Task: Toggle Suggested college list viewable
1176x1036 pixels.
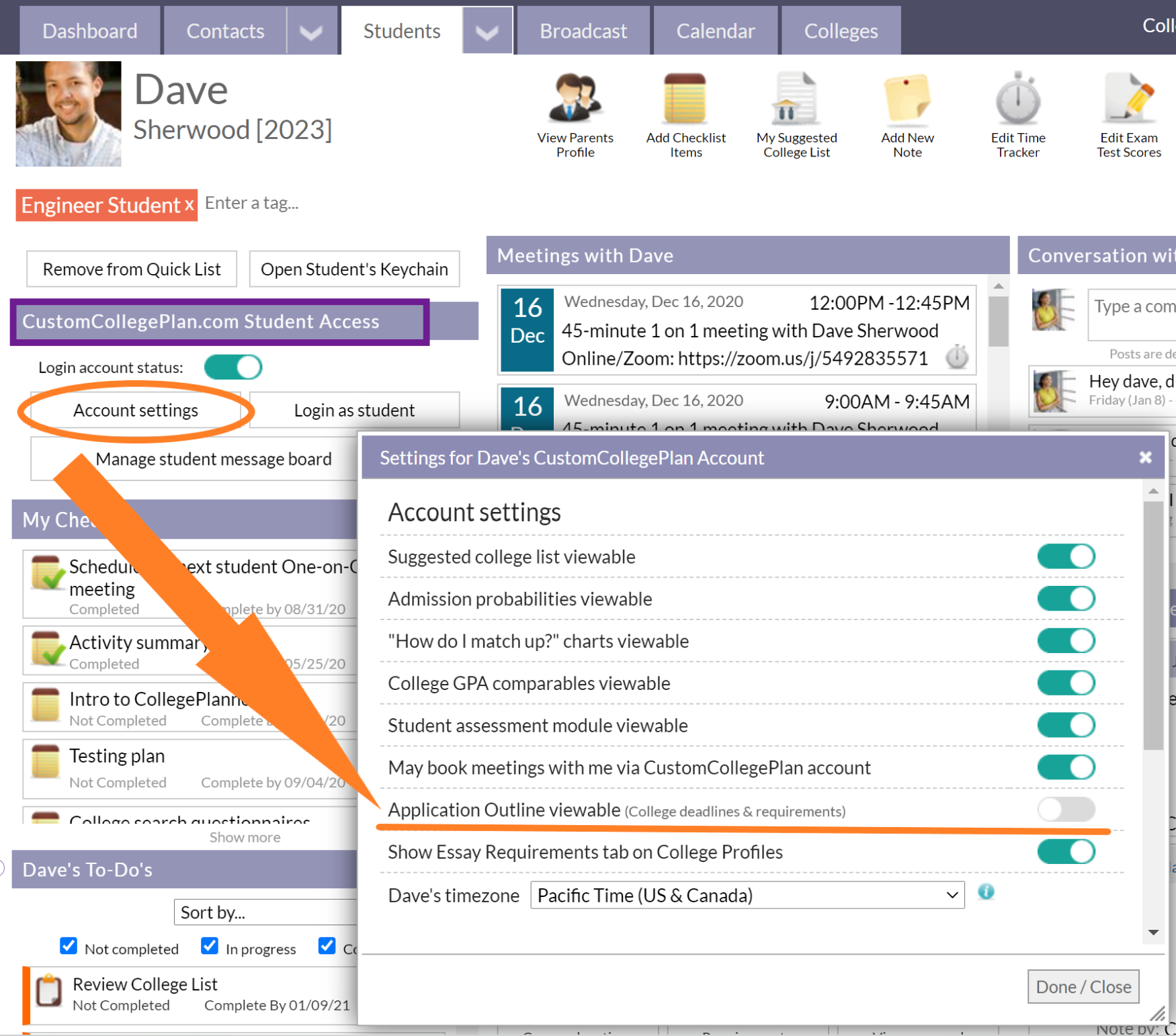Action: point(1066,556)
